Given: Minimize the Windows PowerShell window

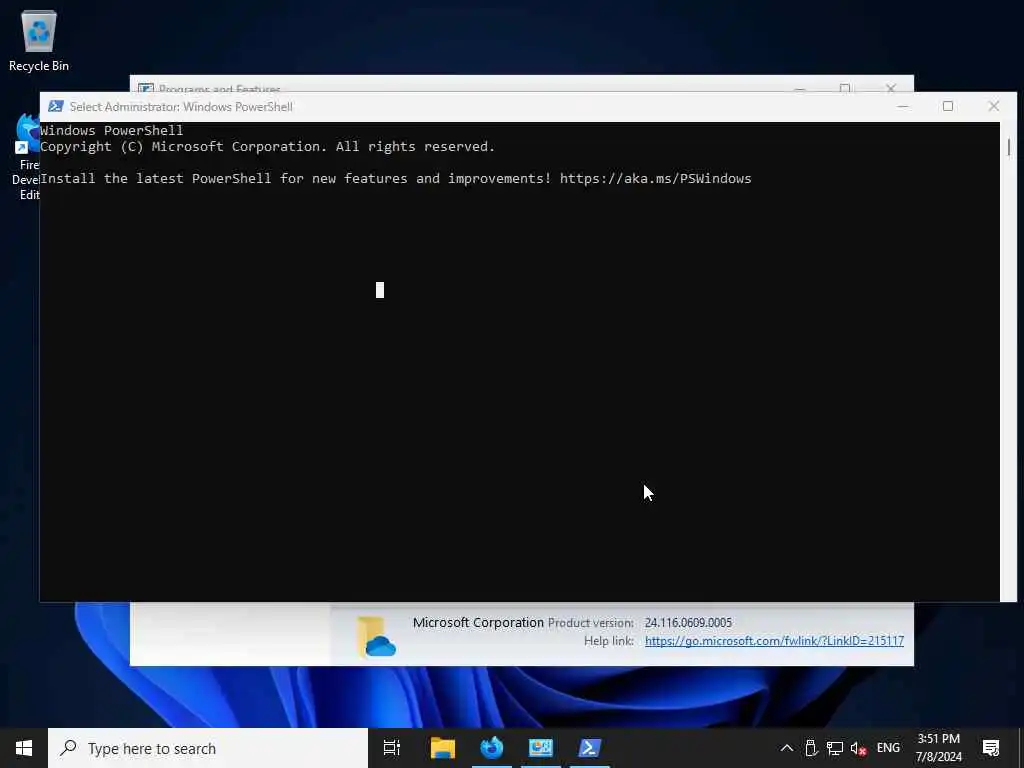Looking at the screenshot, I should pyautogui.click(x=903, y=106).
